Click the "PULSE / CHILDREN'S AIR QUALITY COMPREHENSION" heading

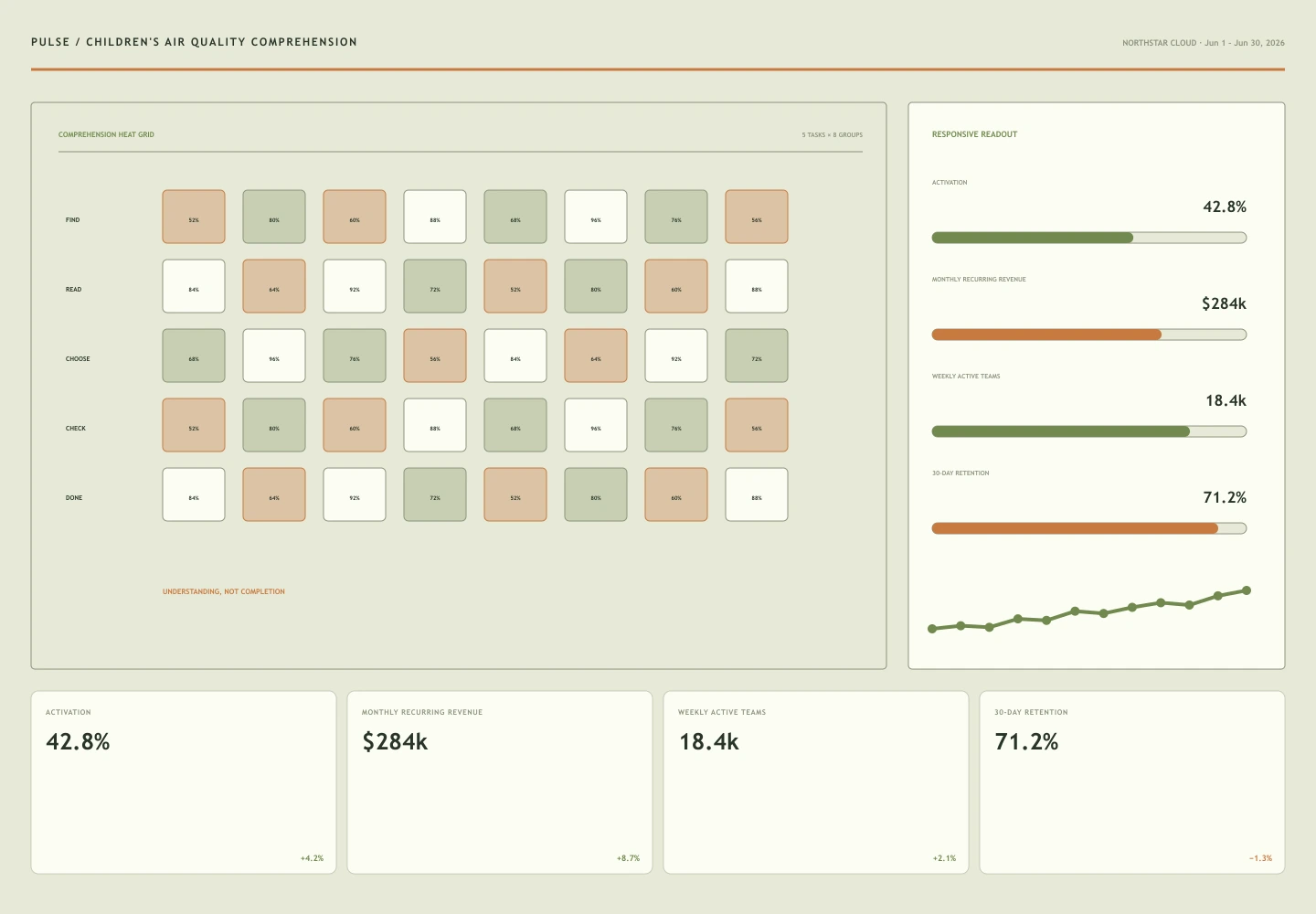point(194,42)
